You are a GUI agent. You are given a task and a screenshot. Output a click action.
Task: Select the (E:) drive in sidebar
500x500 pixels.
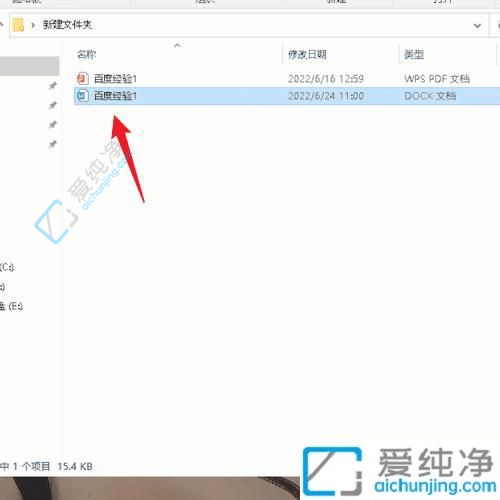click(11, 306)
